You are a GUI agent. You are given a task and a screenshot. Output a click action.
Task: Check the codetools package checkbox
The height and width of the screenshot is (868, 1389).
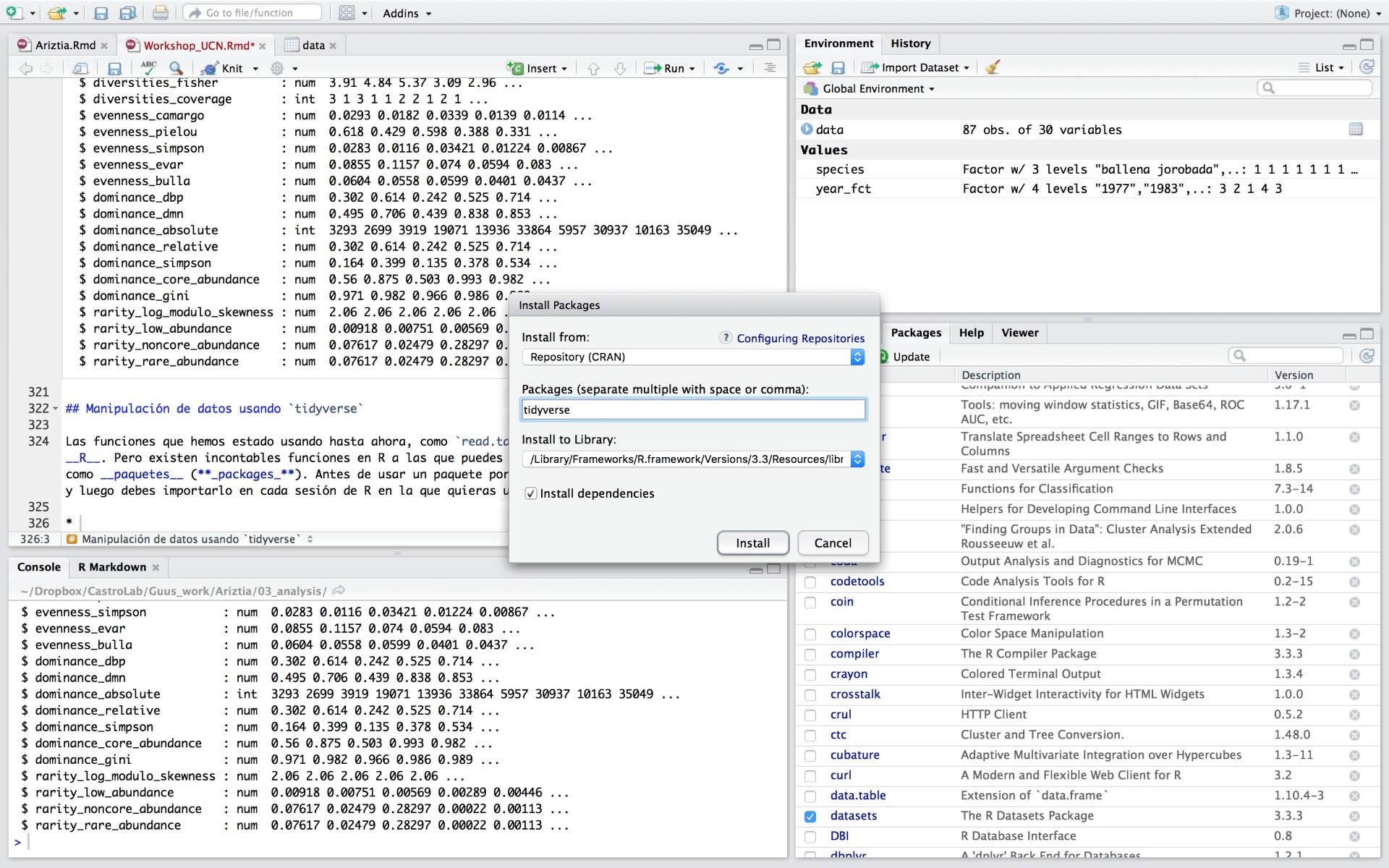pos(810,582)
